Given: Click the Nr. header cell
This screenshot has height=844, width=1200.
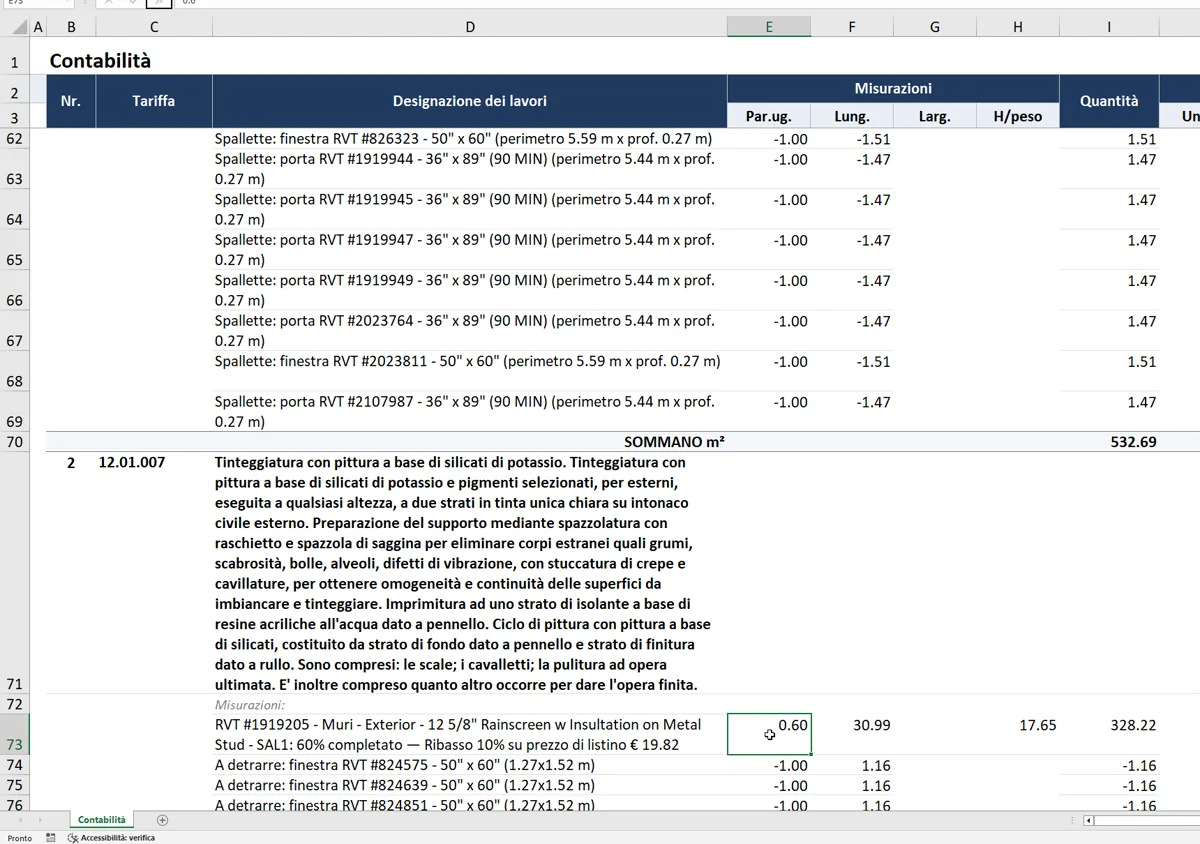Looking at the screenshot, I should tap(71, 101).
